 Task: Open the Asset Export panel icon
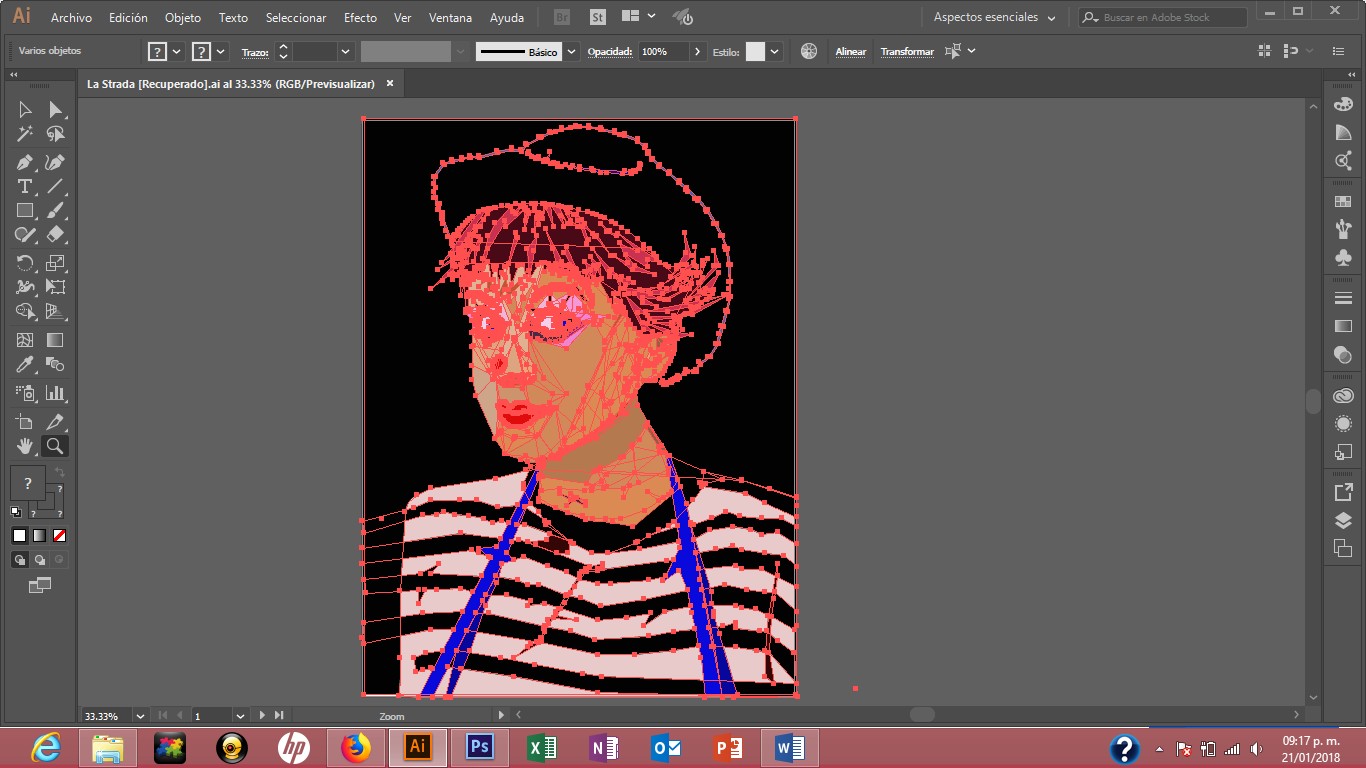click(x=1343, y=492)
